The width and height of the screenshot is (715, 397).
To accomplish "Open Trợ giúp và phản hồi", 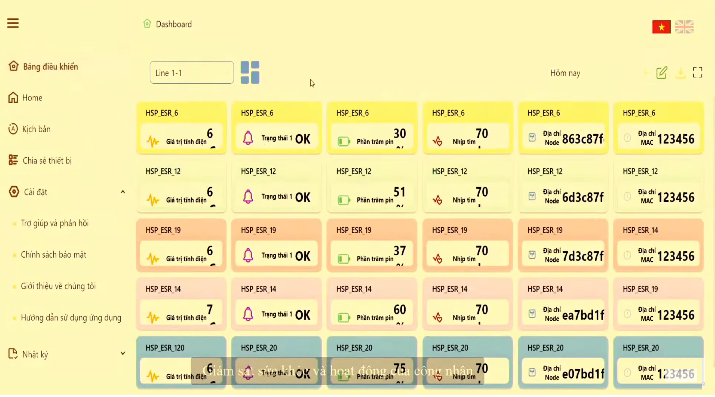I will click(54, 223).
